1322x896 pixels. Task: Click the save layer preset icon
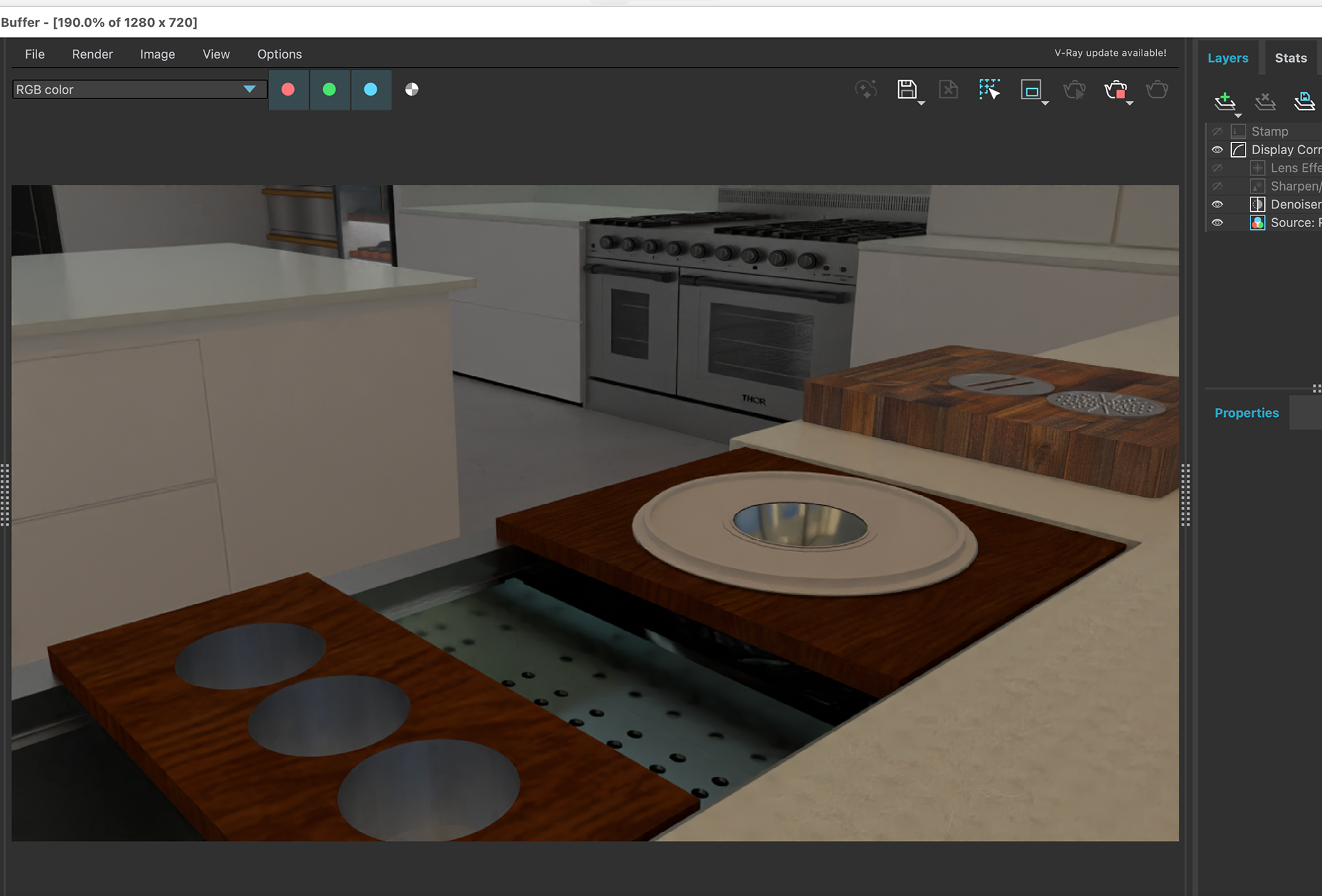[x=1304, y=101]
